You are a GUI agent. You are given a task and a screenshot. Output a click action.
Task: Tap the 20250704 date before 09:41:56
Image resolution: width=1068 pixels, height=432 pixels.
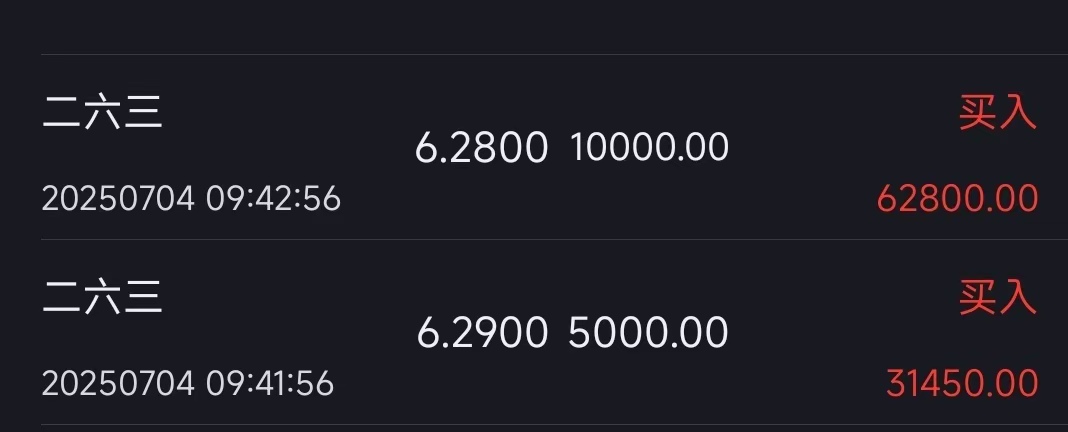click(119, 383)
